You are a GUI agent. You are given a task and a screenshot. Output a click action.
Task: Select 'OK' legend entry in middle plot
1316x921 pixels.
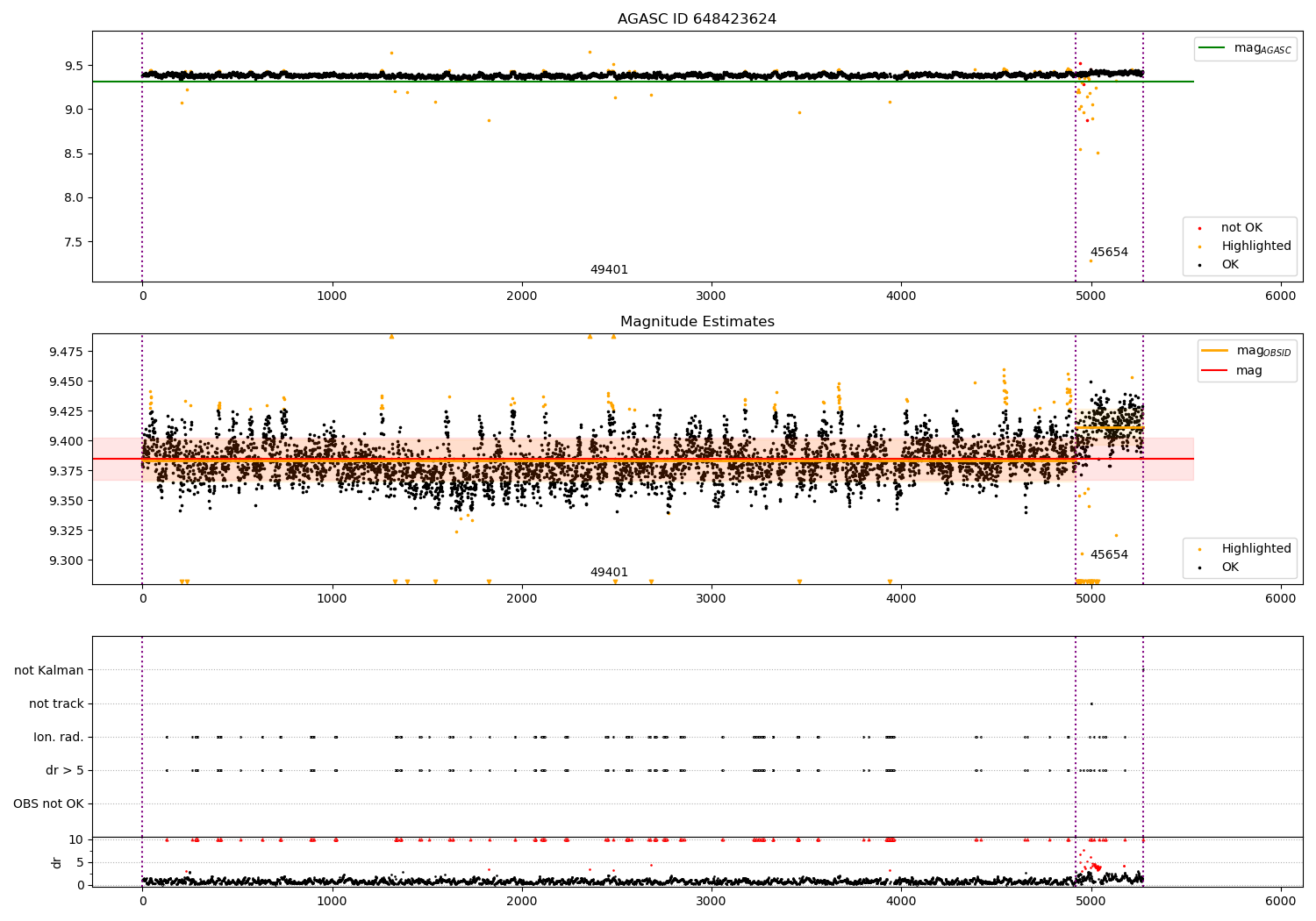click(1230, 568)
